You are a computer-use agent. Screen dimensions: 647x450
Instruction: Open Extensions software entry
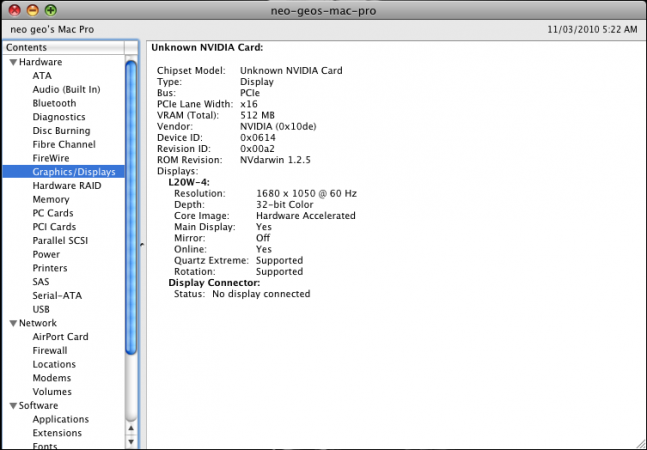pyautogui.click(x=57, y=433)
